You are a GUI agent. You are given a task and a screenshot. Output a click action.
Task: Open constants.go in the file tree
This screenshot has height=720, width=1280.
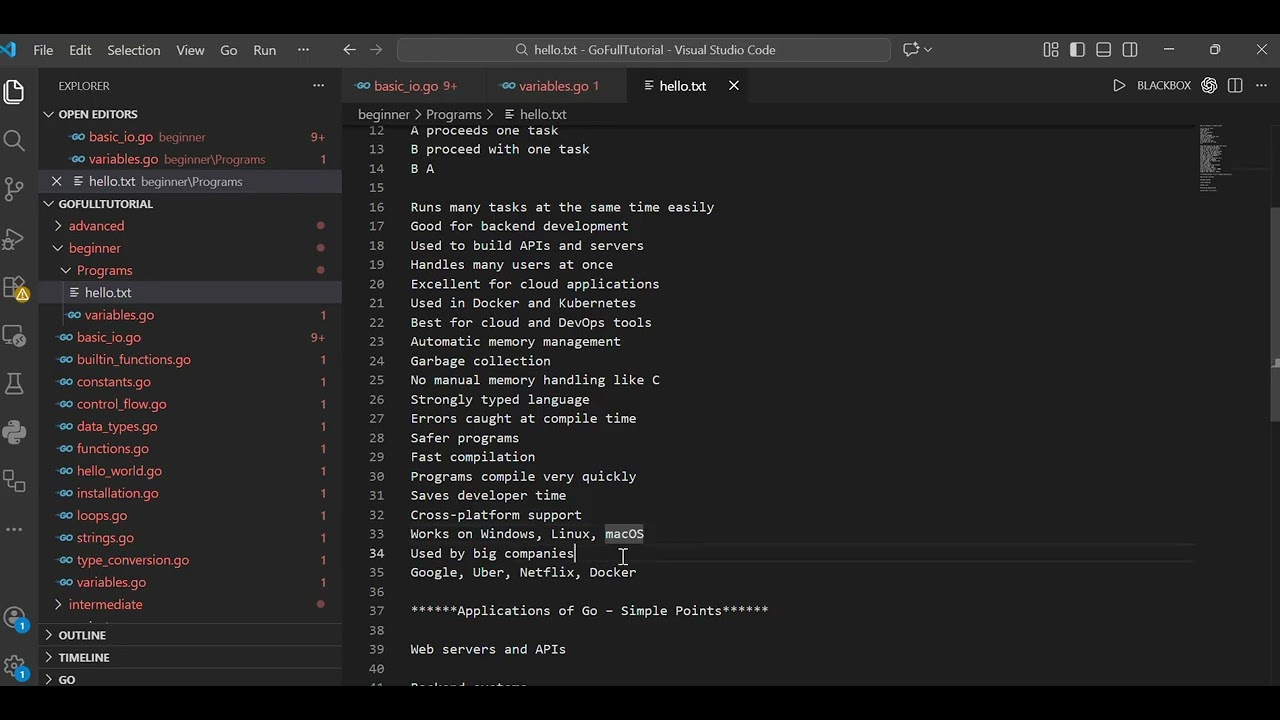tap(113, 382)
